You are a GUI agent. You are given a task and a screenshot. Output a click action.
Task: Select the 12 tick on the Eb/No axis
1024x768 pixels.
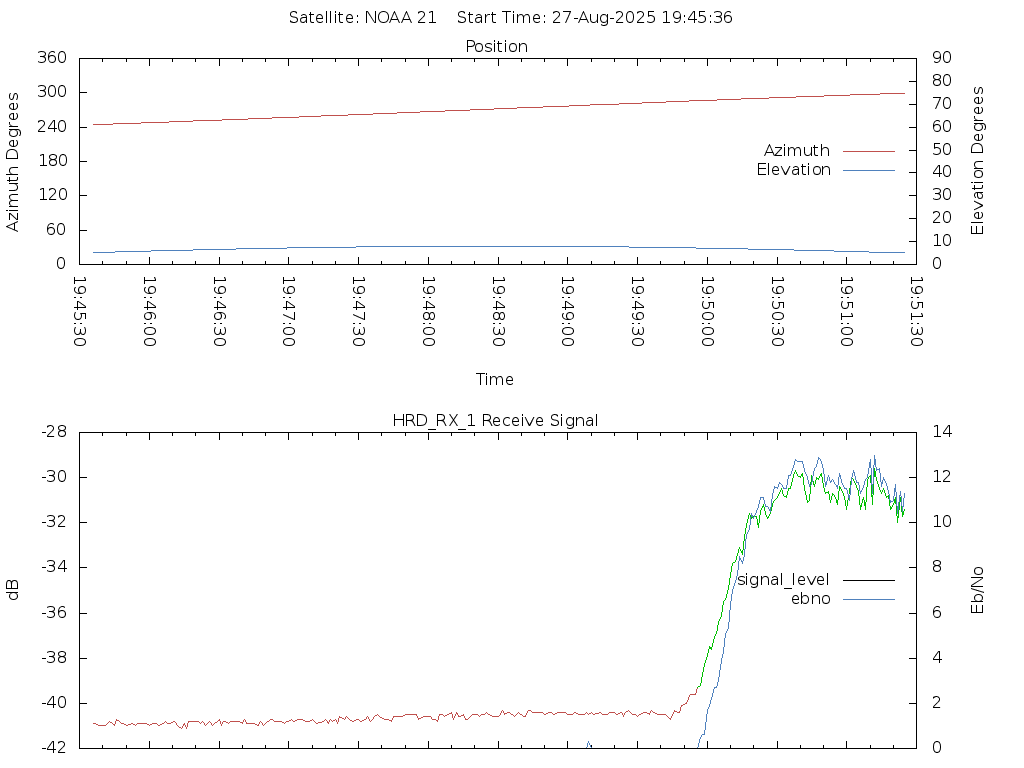point(942,477)
